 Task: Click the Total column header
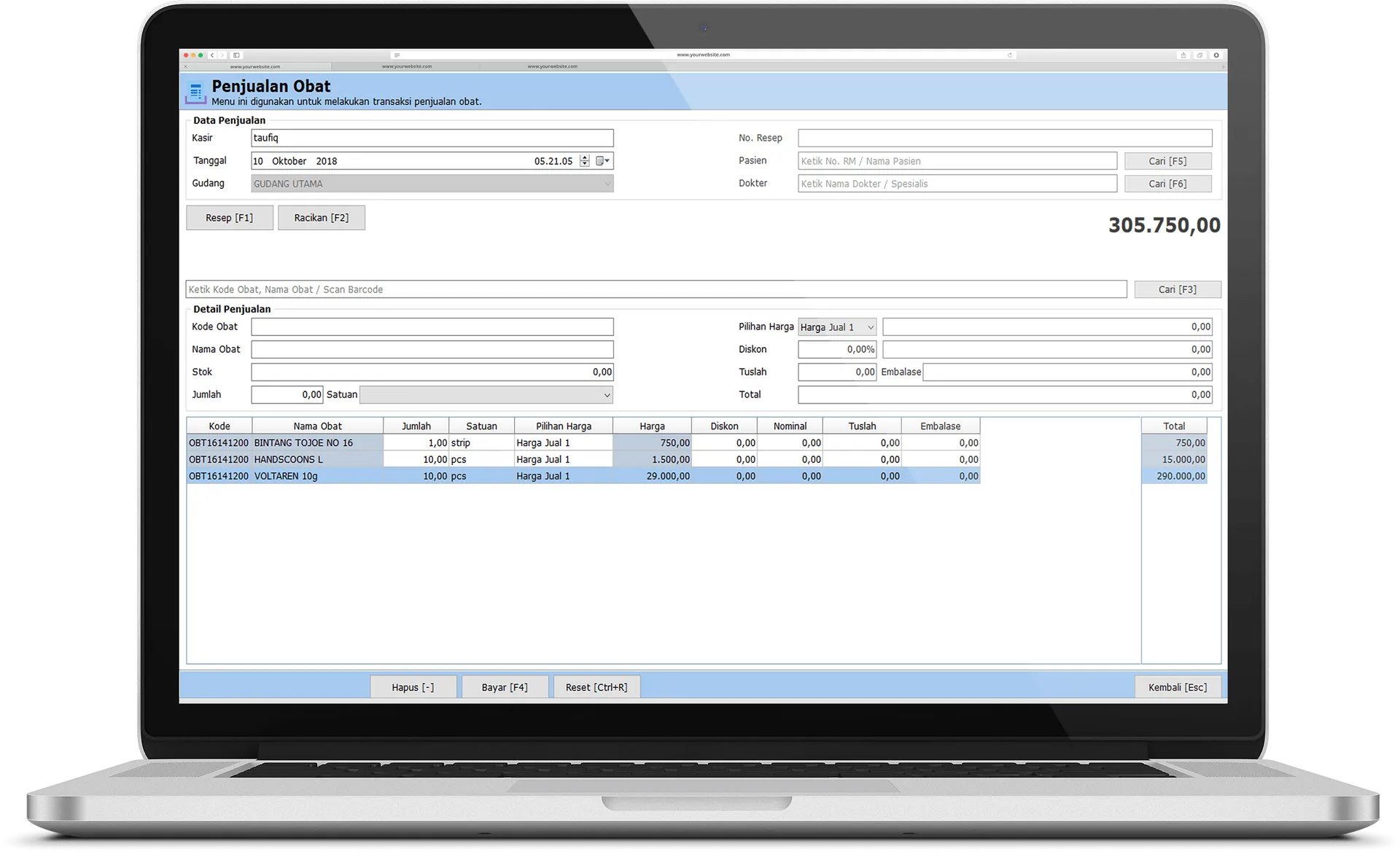coord(1174,426)
